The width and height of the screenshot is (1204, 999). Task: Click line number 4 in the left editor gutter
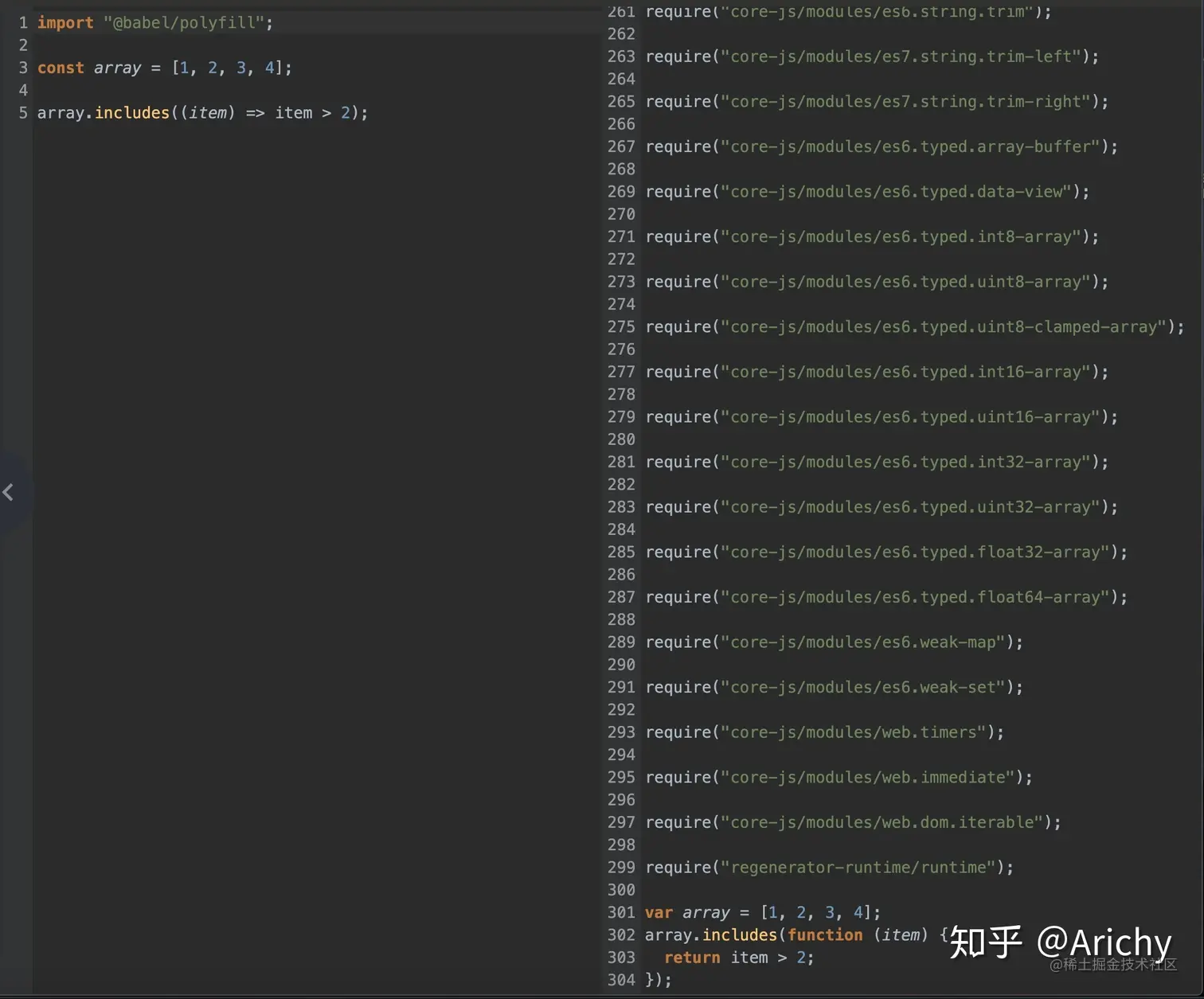coord(23,91)
